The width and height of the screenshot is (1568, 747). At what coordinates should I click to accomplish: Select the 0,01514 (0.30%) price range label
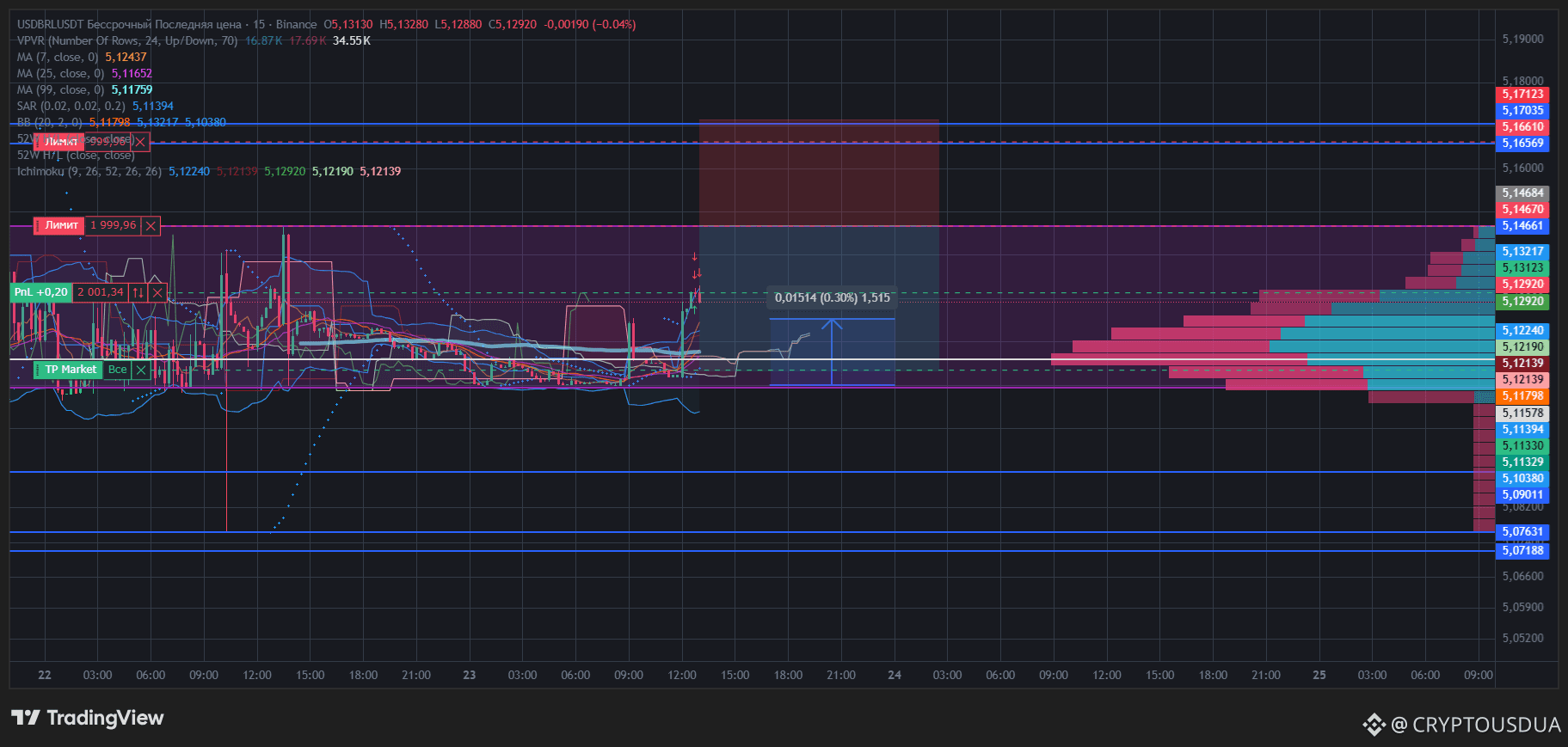pos(833,297)
